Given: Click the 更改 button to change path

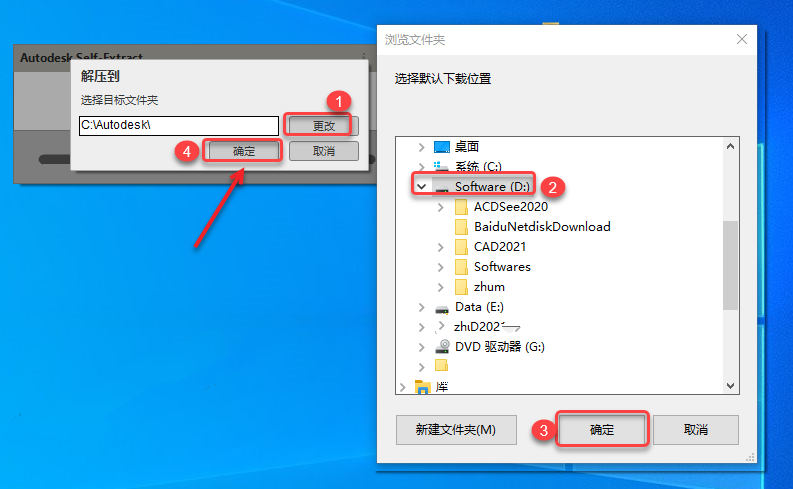Looking at the screenshot, I should pyautogui.click(x=324, y=125).
